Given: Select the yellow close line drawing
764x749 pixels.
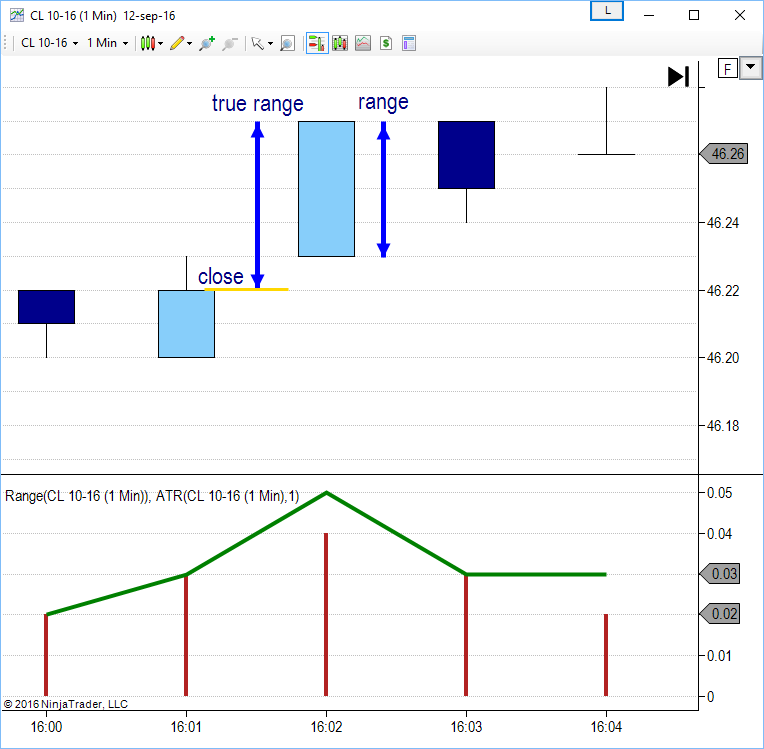Looking at the screenshot, I should (x=246, y=289).
